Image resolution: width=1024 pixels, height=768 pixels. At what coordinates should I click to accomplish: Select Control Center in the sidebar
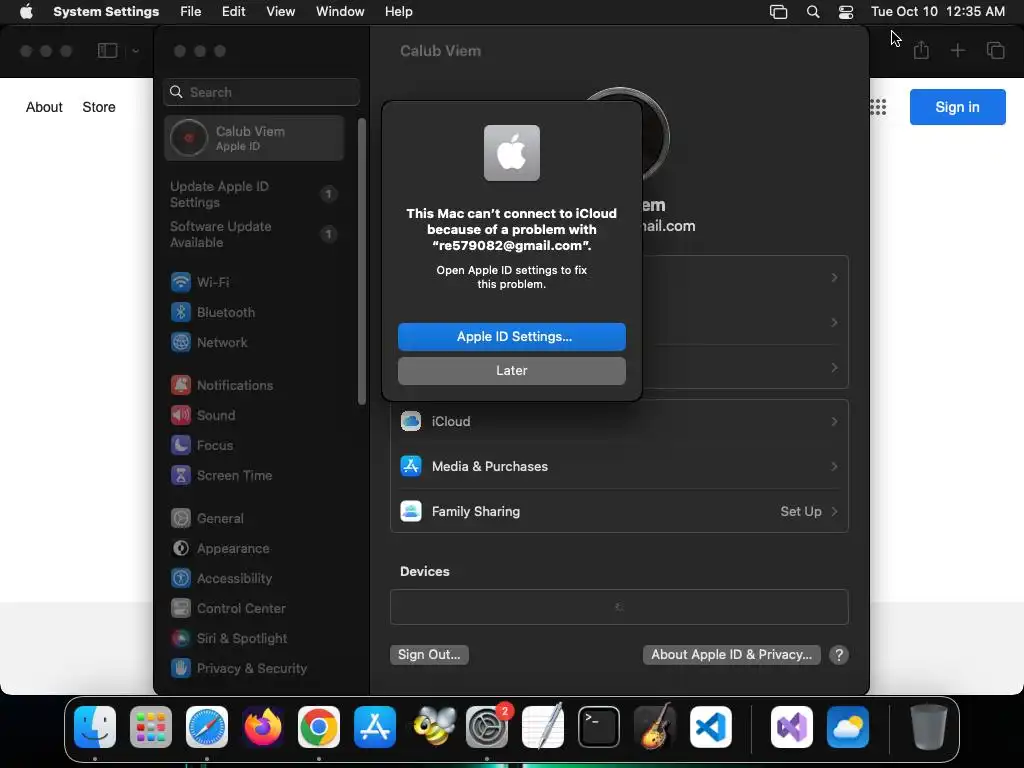tap(253, 609)
